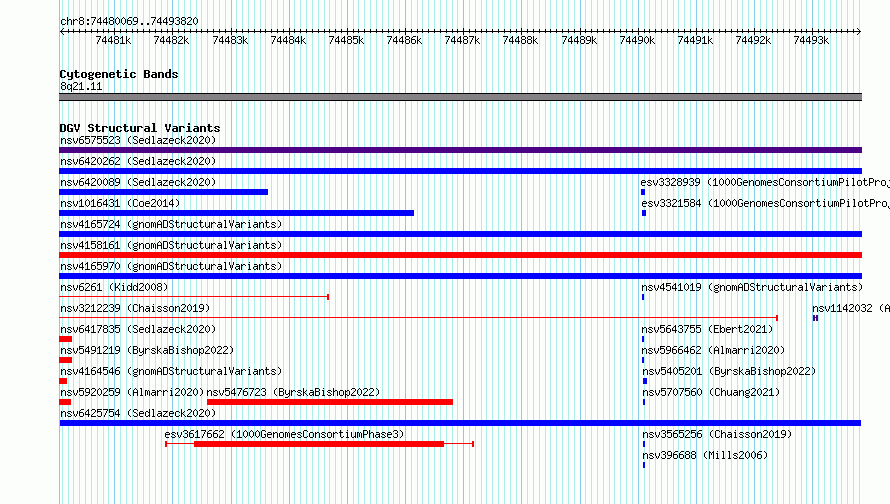The height and width of the screenshot is (504, 890).
Task: Open esv3328939 1000Genomes pilot variant label
Action: (765, 182)
